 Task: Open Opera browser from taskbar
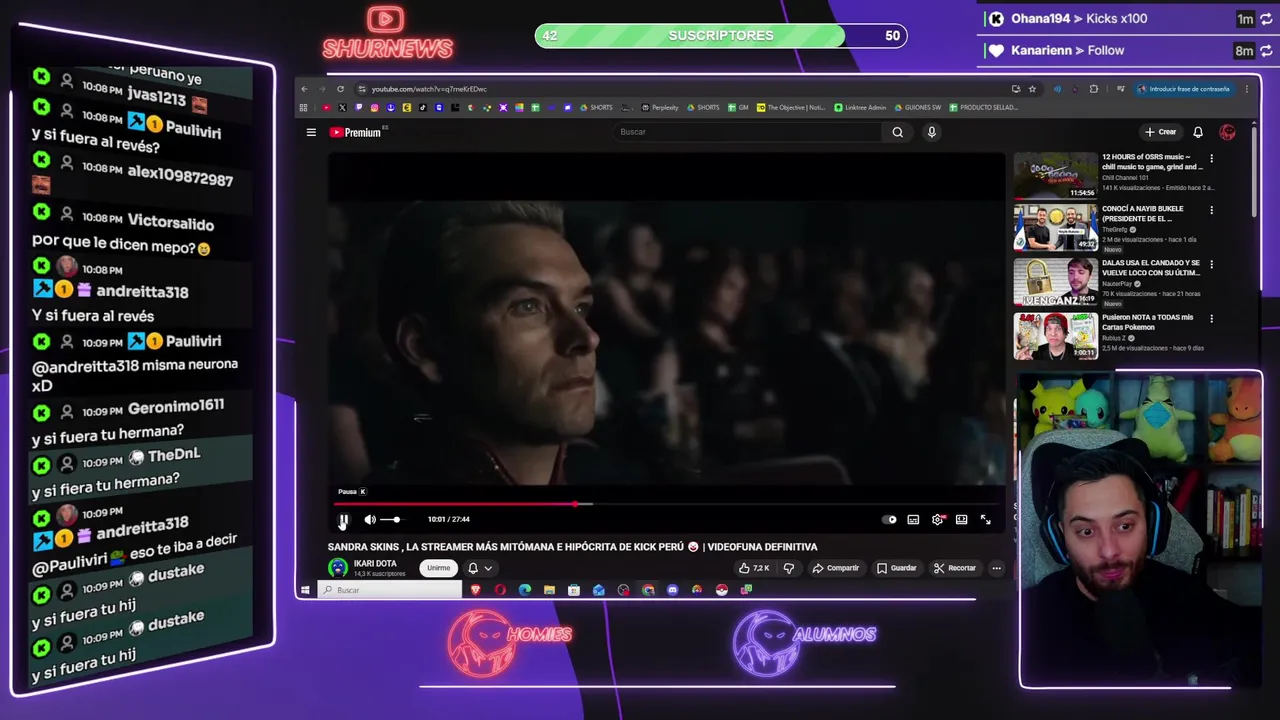tap(500, 590)
